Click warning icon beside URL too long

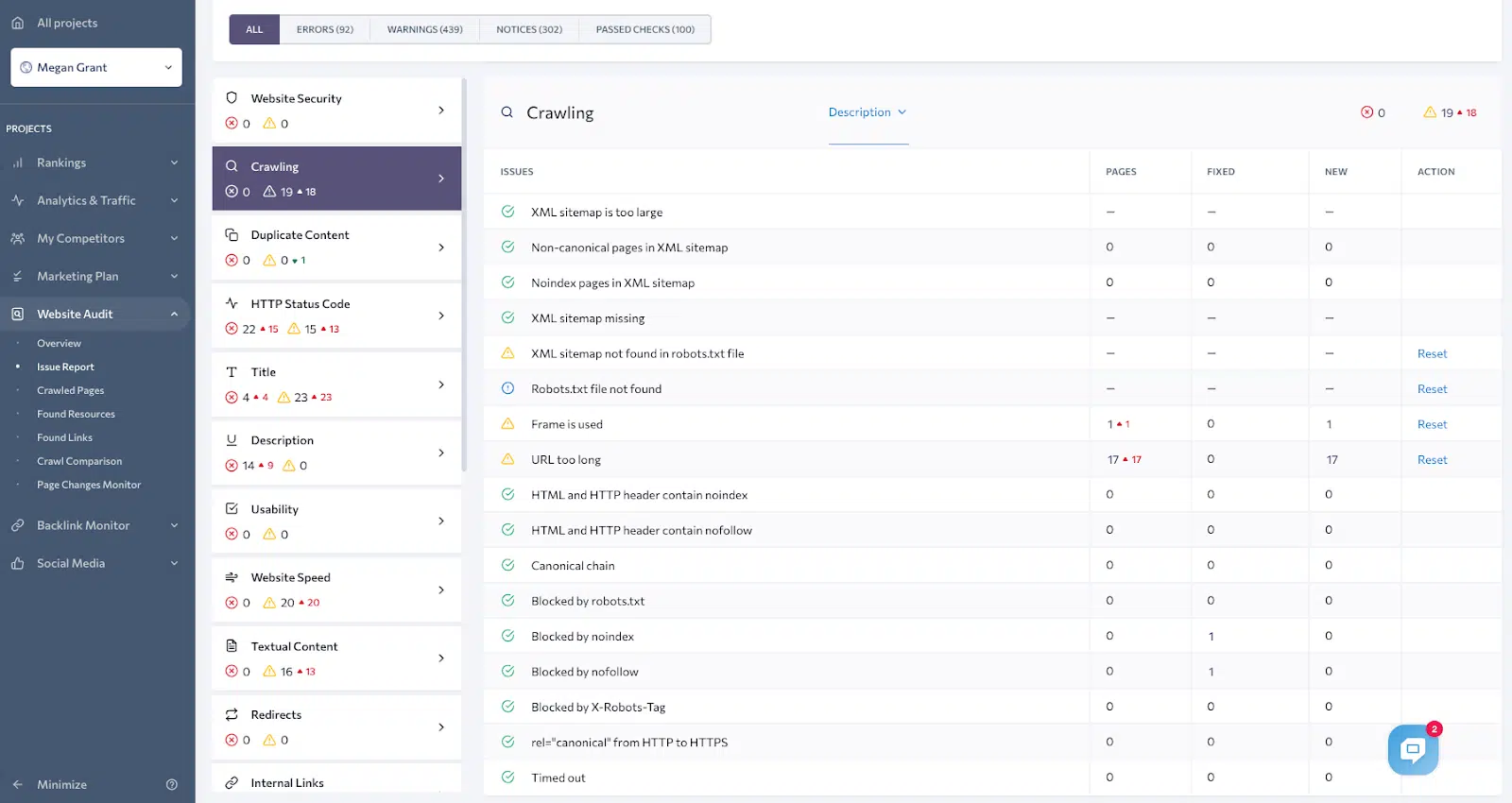tap(507, 459)
